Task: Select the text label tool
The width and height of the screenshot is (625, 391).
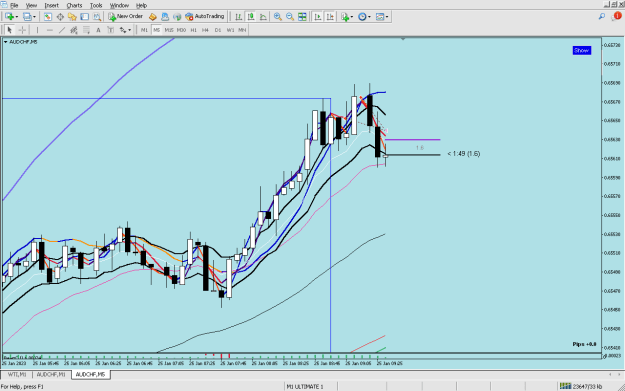Action: point(110,30)
